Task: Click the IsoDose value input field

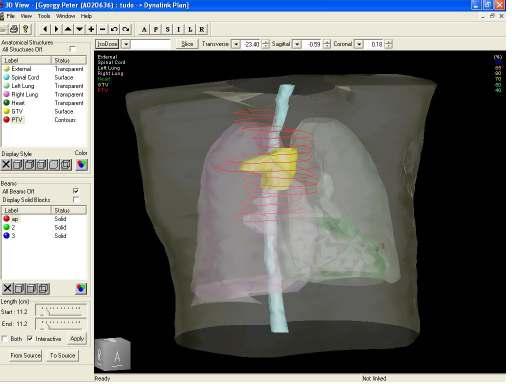Action: pos(150,44)
